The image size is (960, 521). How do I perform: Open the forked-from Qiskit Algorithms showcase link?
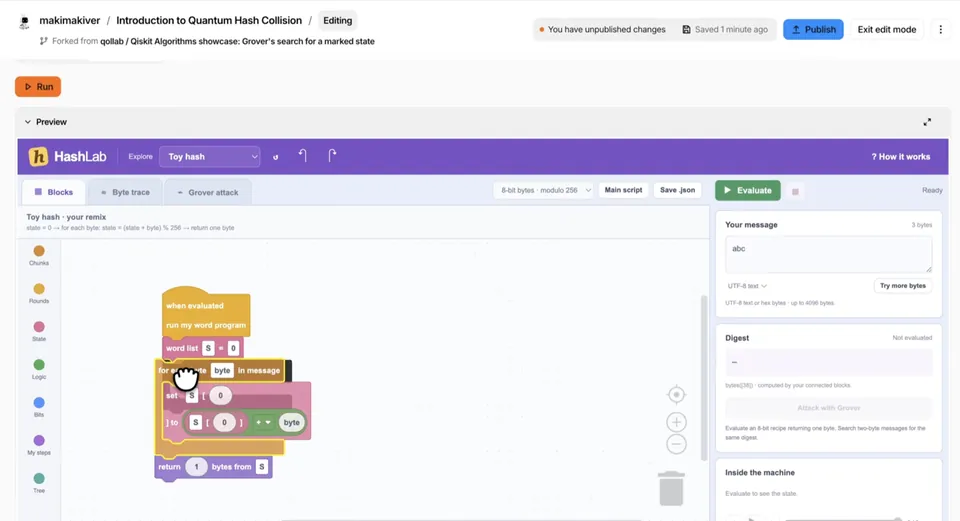point(238,42)
